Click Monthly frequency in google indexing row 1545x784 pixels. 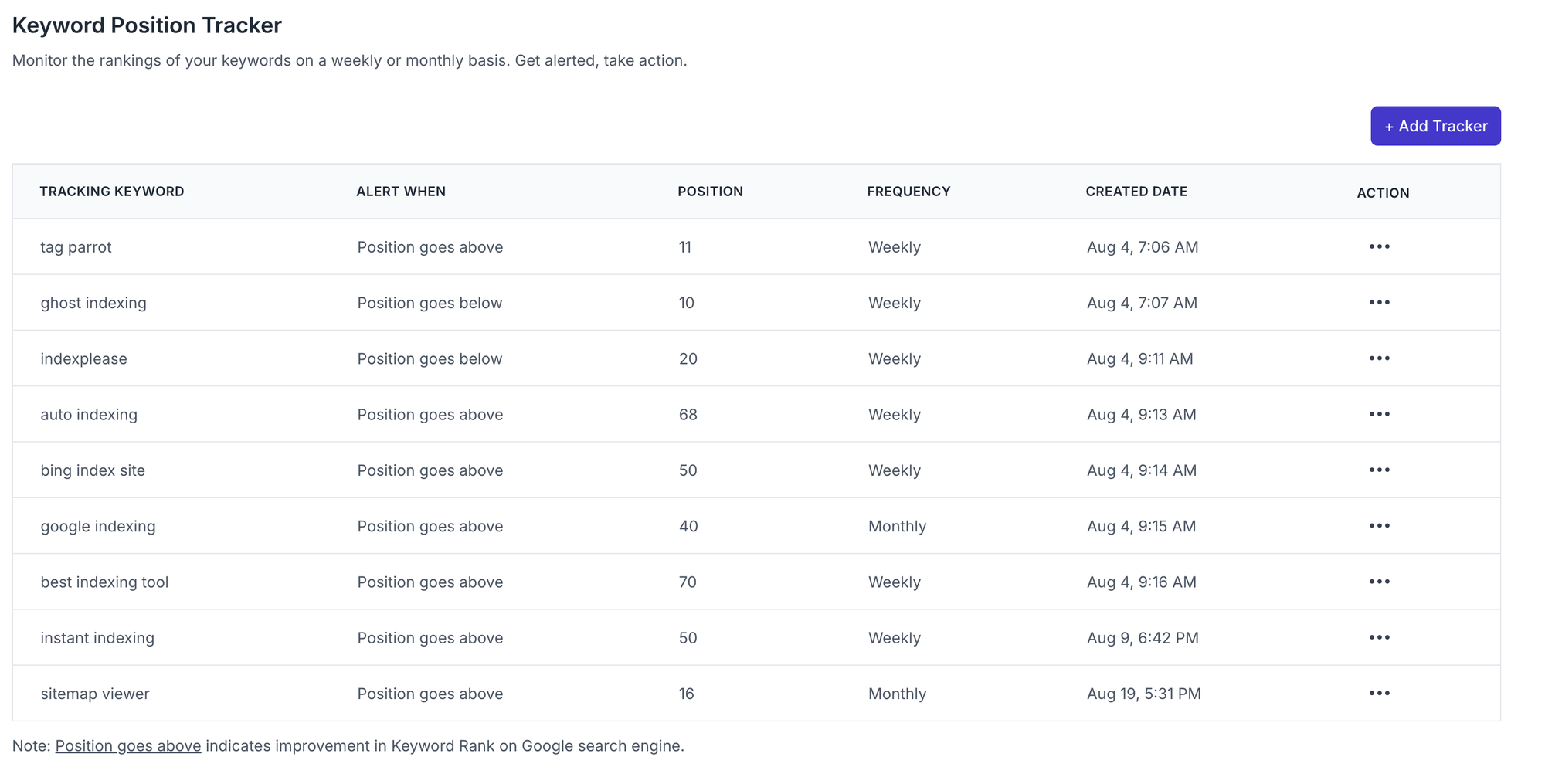click(x=897, y=526)
